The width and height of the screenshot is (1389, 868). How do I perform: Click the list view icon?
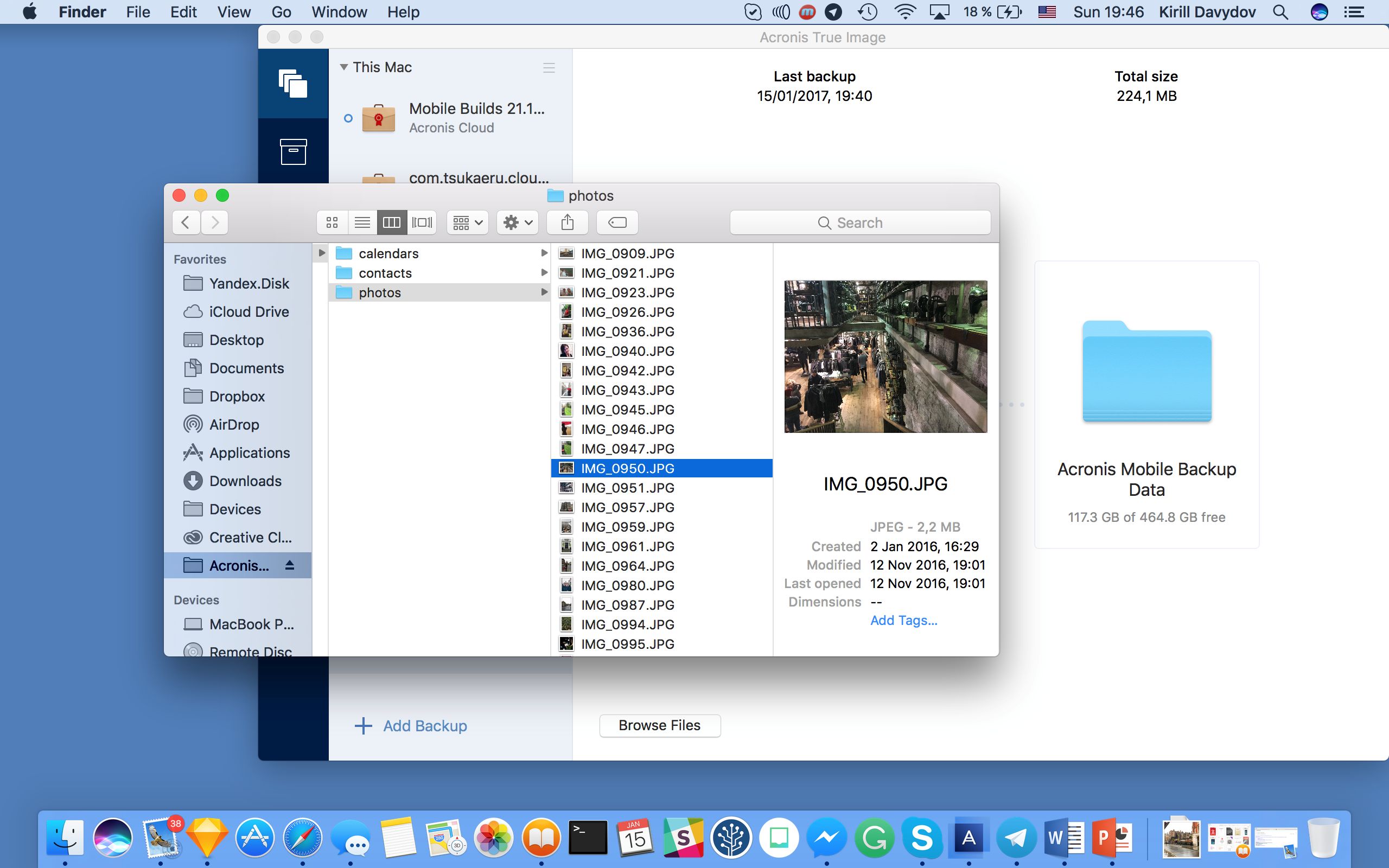point(362,222)
